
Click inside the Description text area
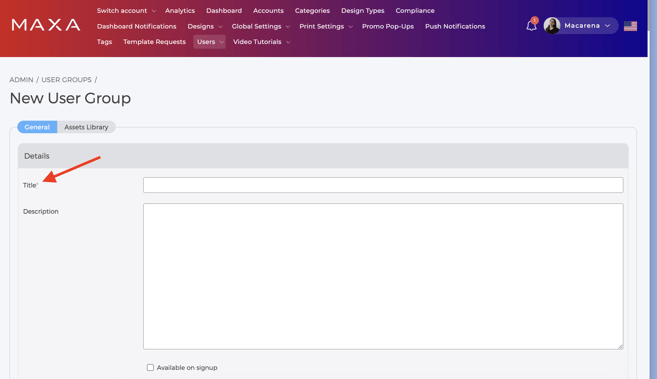pos(383,276)
